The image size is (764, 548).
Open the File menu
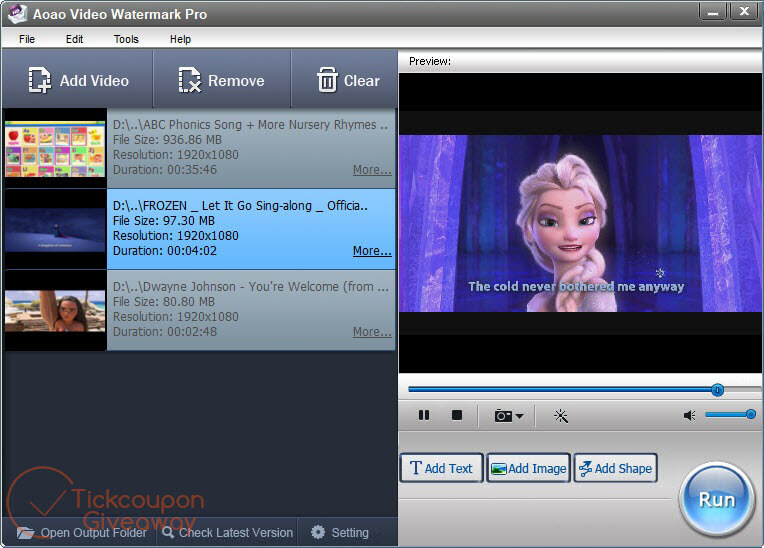click(x=27, y=39)
